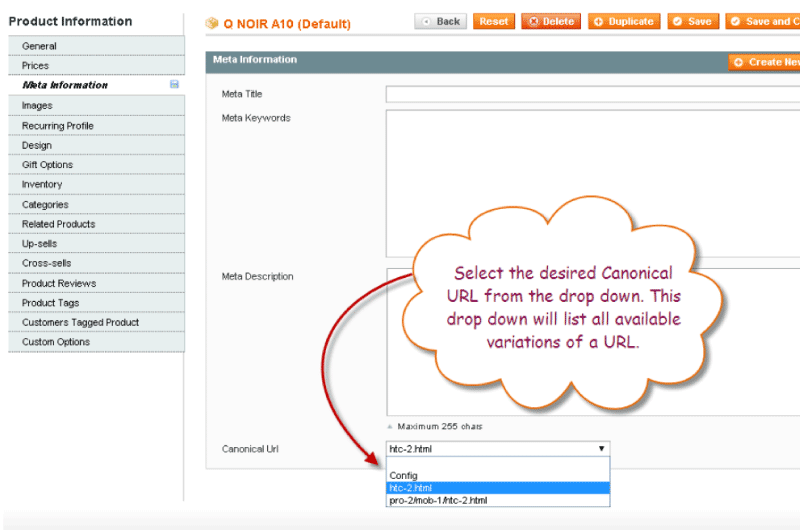
Task: Click into the Meta Description text area
Action: (593, 342)
